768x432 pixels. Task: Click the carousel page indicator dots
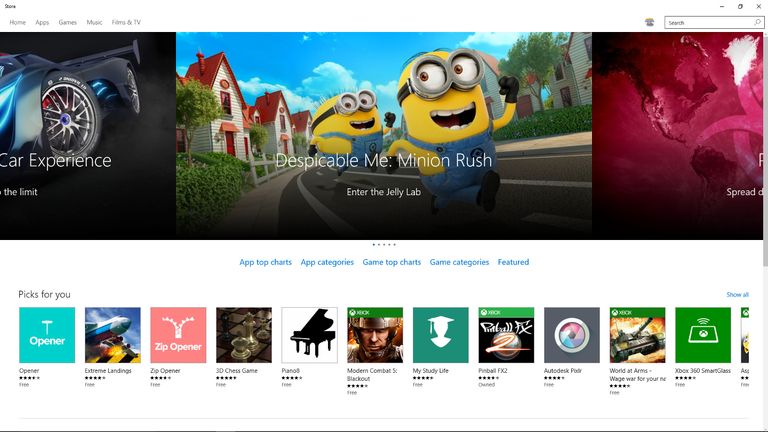point(384,244)
